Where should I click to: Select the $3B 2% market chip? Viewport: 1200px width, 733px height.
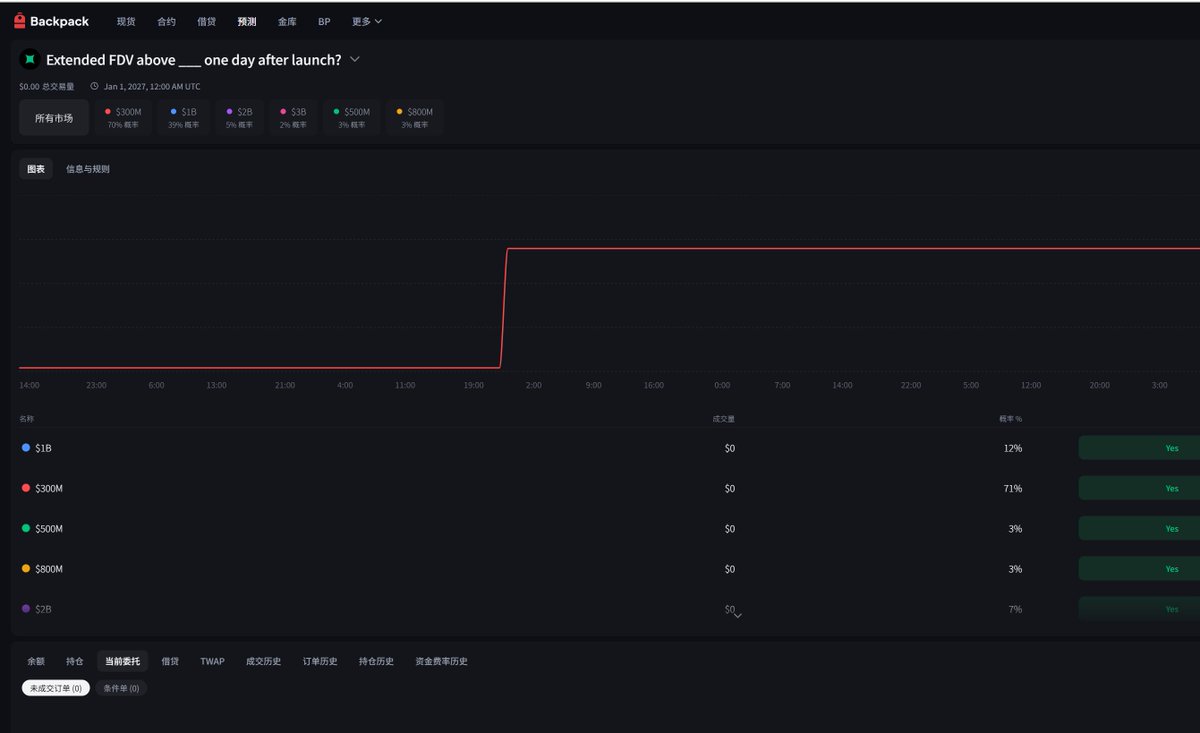pos(293,118)
